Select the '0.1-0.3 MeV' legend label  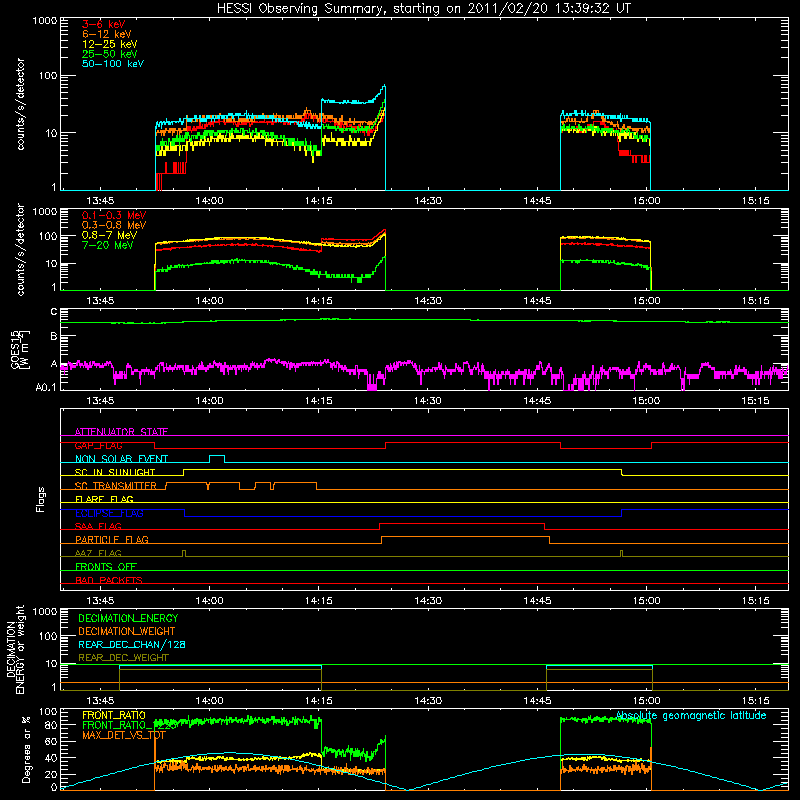click(x=114, y=215)
